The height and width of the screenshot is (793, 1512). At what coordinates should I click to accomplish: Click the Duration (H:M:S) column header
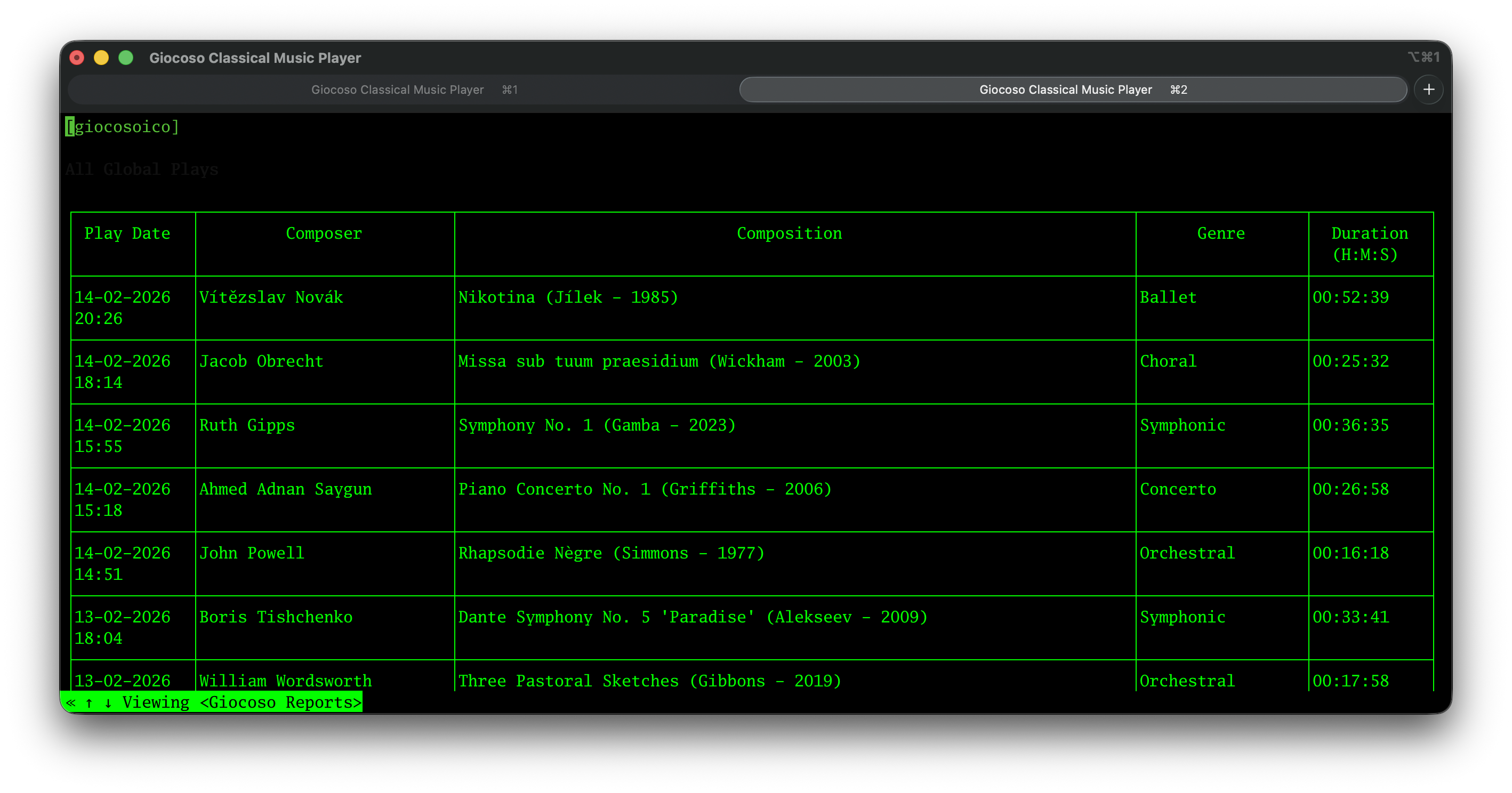1370,244
